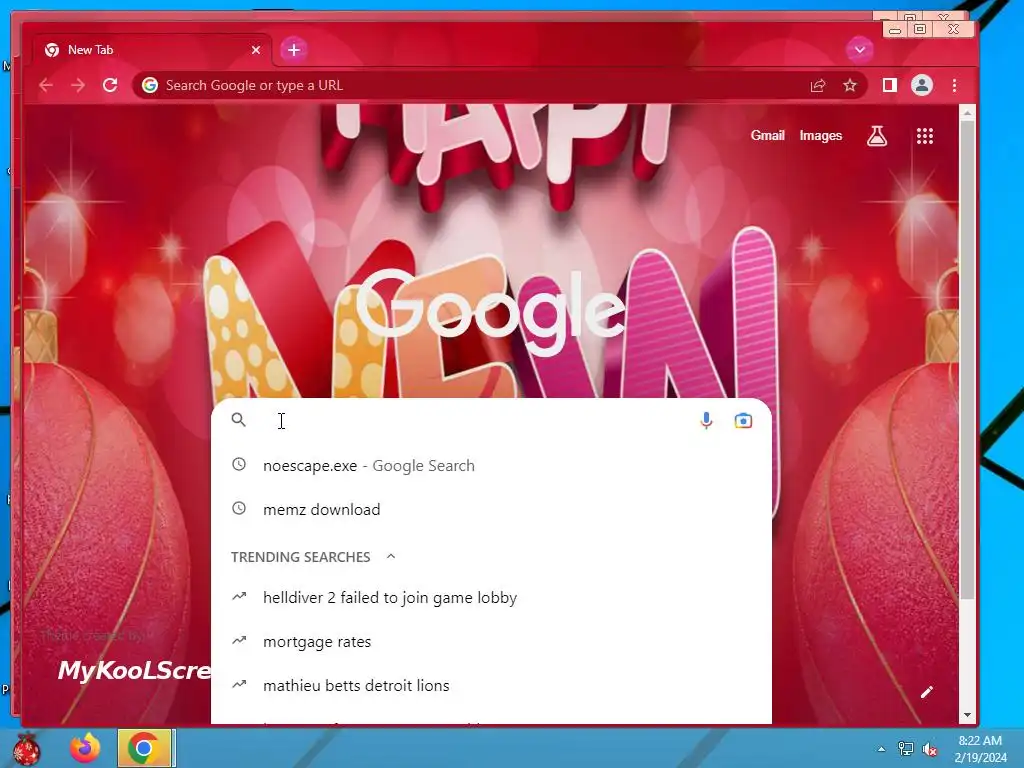Click the muted volume tray icon

click(x=929, y=749)
